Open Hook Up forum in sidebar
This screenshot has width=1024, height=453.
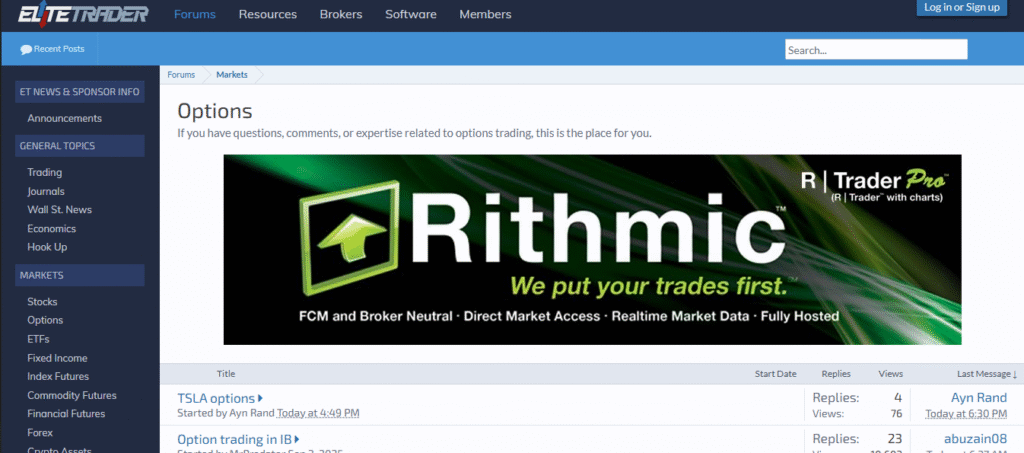pos(47,247)
